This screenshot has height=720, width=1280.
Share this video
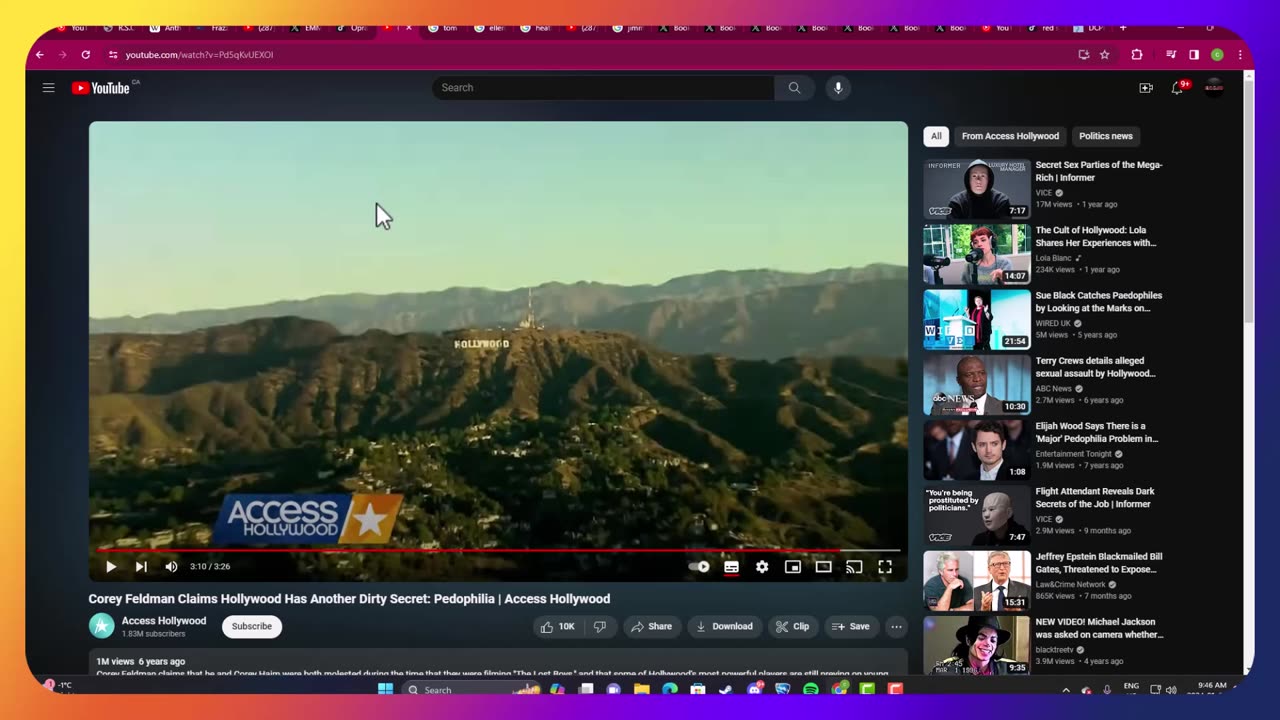point(650,627)
